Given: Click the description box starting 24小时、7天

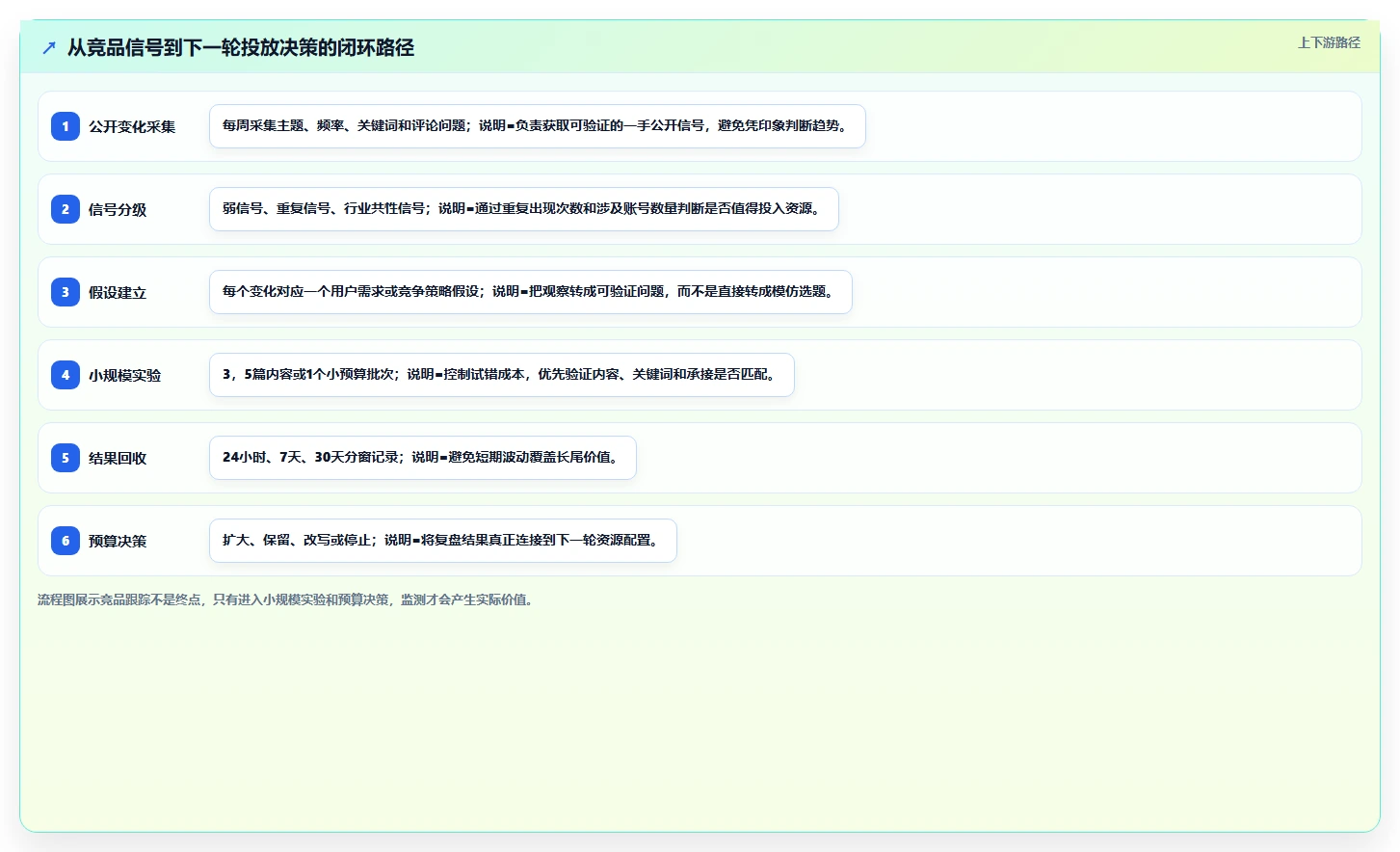Looking at the screenshot, I should pyautogui.click(x=423, y=458).
